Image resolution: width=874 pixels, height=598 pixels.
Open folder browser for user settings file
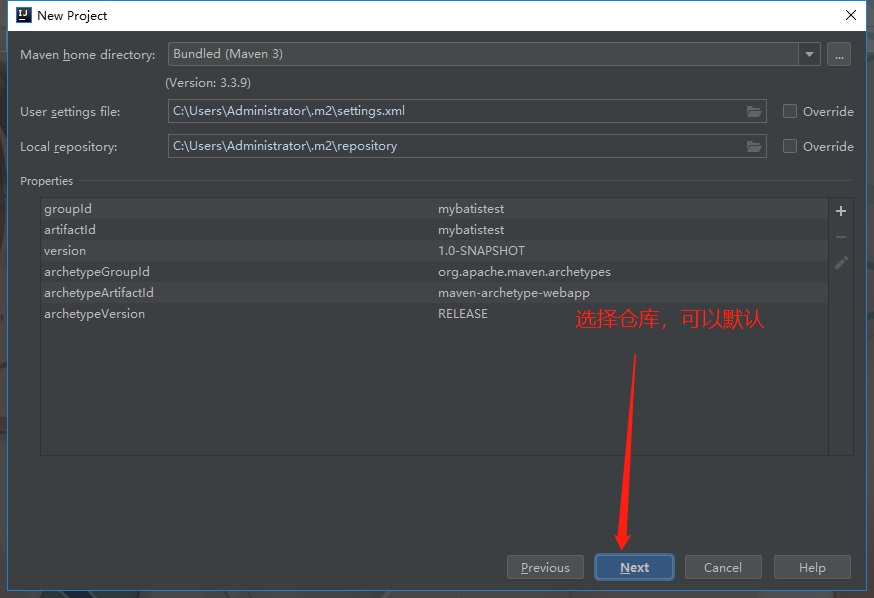[754, 111]
